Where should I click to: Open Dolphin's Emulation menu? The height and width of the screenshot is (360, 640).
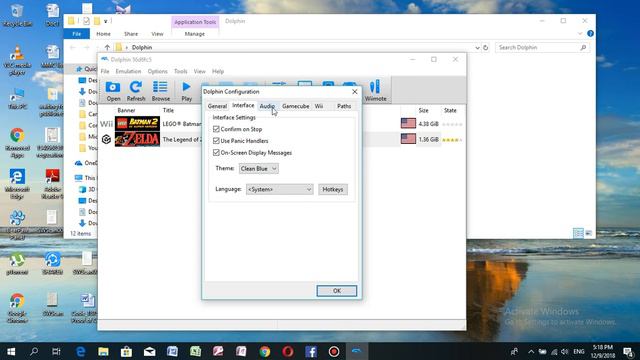pos(128,71)
